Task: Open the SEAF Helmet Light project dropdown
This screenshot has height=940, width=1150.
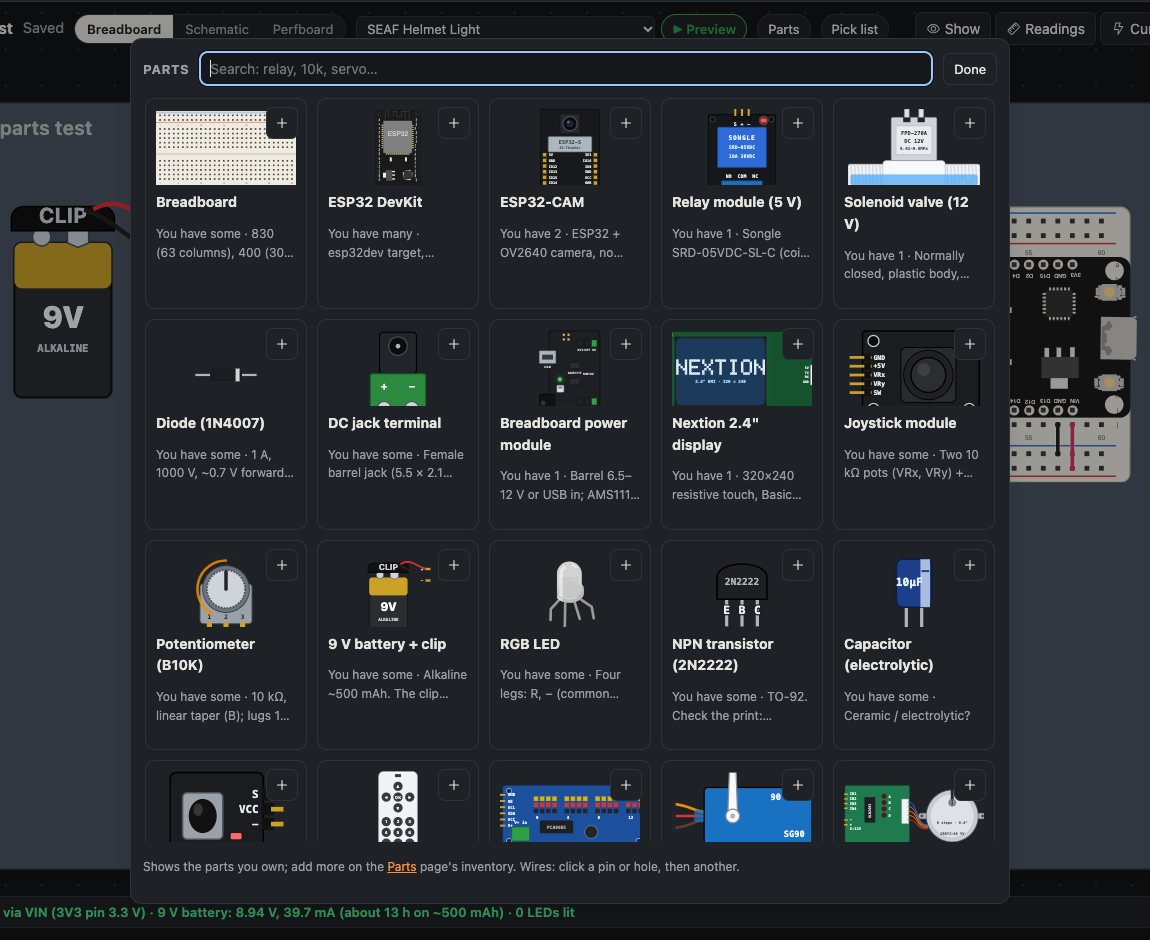Action: 505,29
